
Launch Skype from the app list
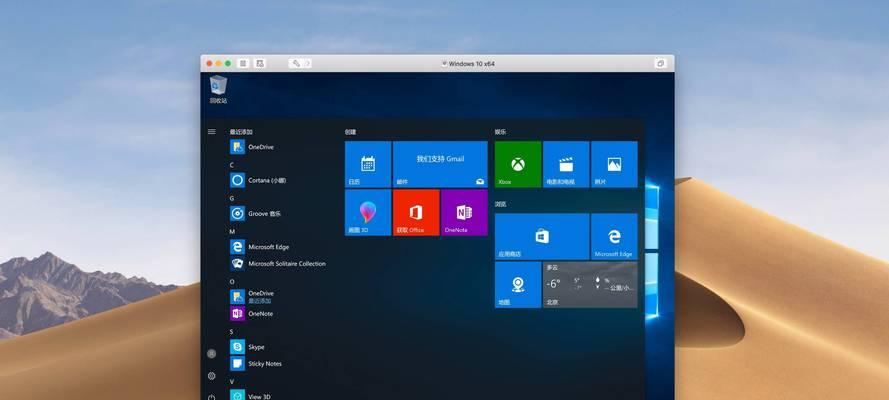coord(247,347)
